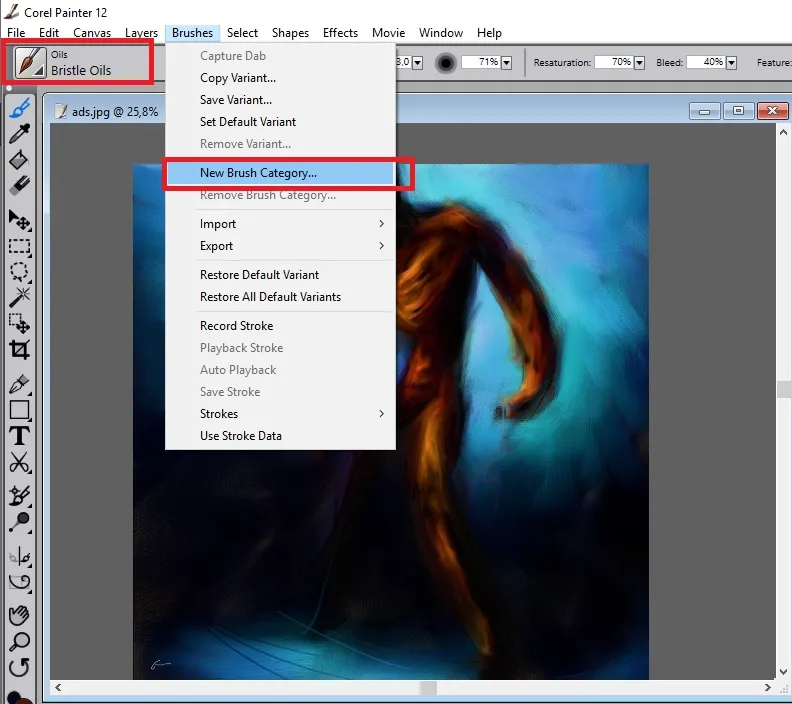The width and height of the screenshot is (792, 704).
Task: Select the Rotate Page tool
Action: [20, 668]
